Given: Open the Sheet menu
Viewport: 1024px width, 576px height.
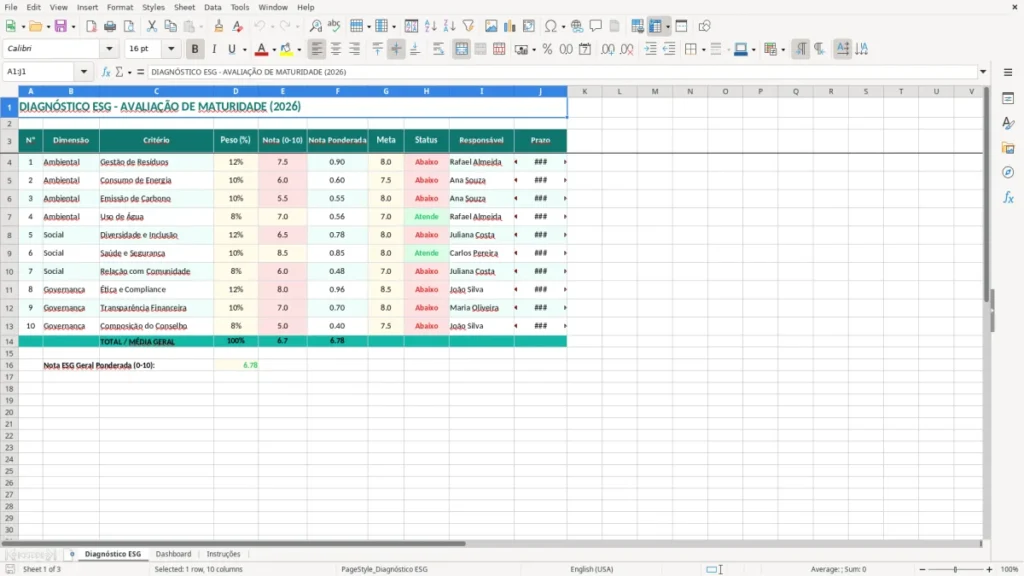Looking at the screenshot, I should pos(184,7).
